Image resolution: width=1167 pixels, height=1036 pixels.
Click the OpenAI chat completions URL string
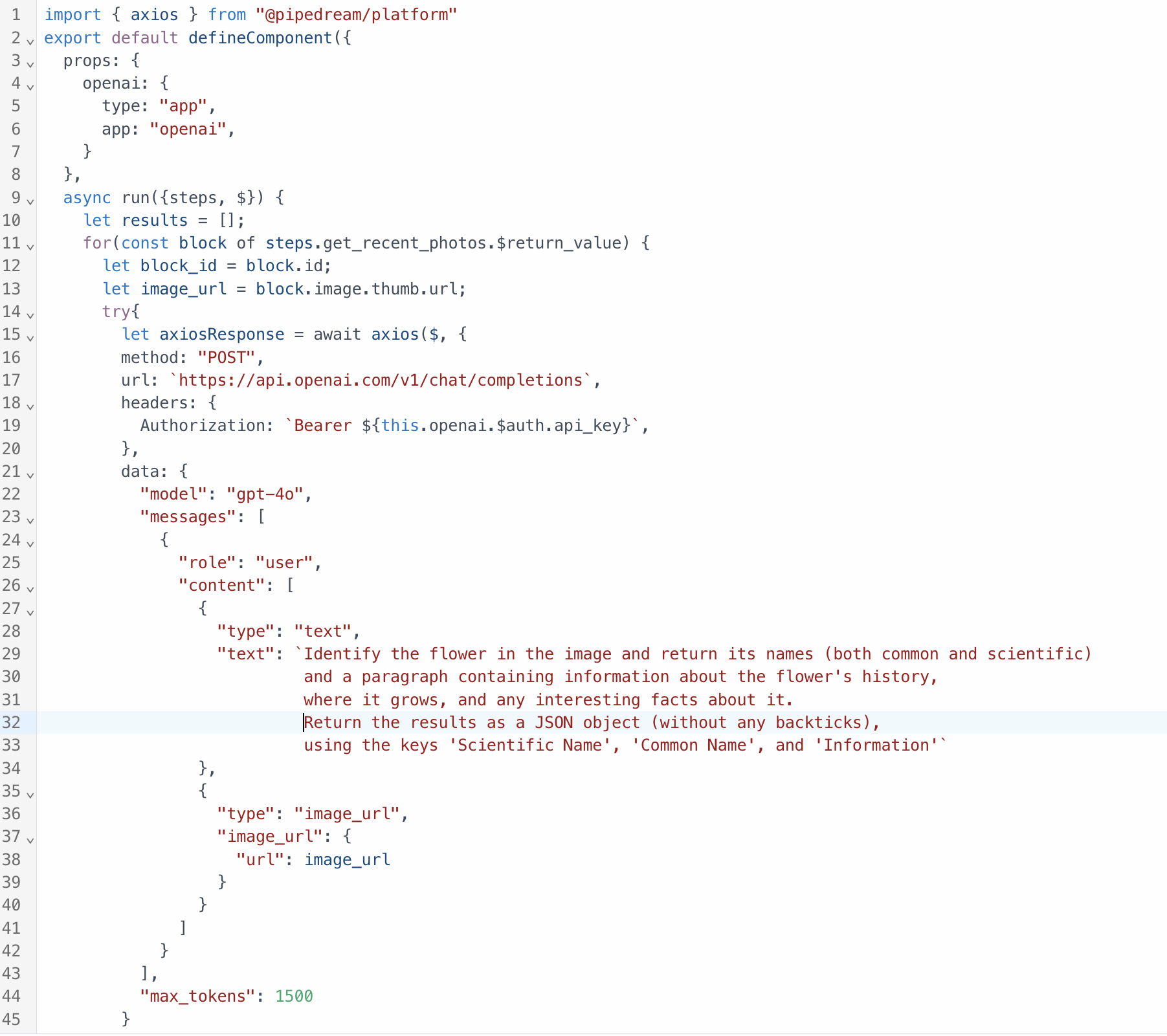tap(381, 380)
